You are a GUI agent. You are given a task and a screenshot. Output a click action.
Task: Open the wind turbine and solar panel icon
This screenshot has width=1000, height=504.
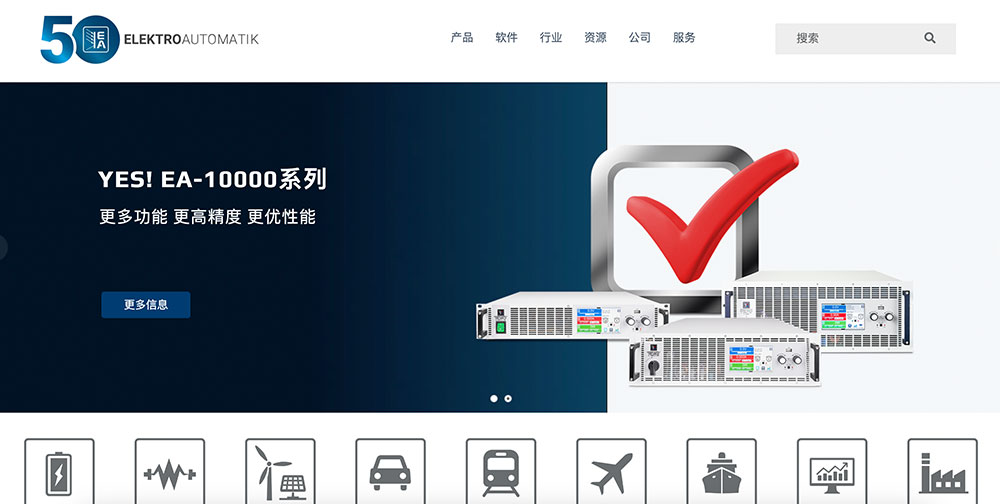pos(280,471)
